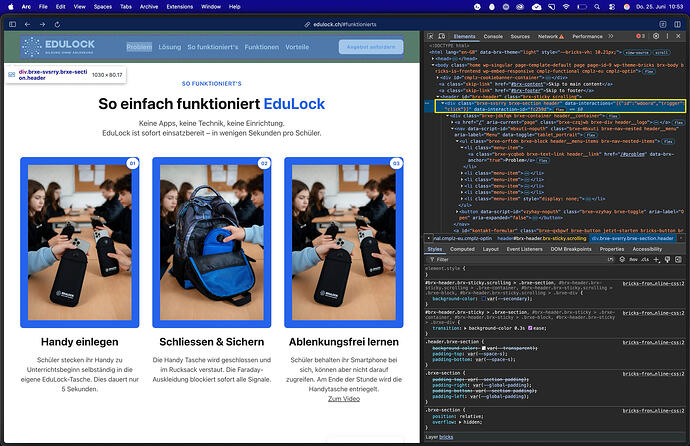Go back with the browser back arrow

(x=27, y=24)
